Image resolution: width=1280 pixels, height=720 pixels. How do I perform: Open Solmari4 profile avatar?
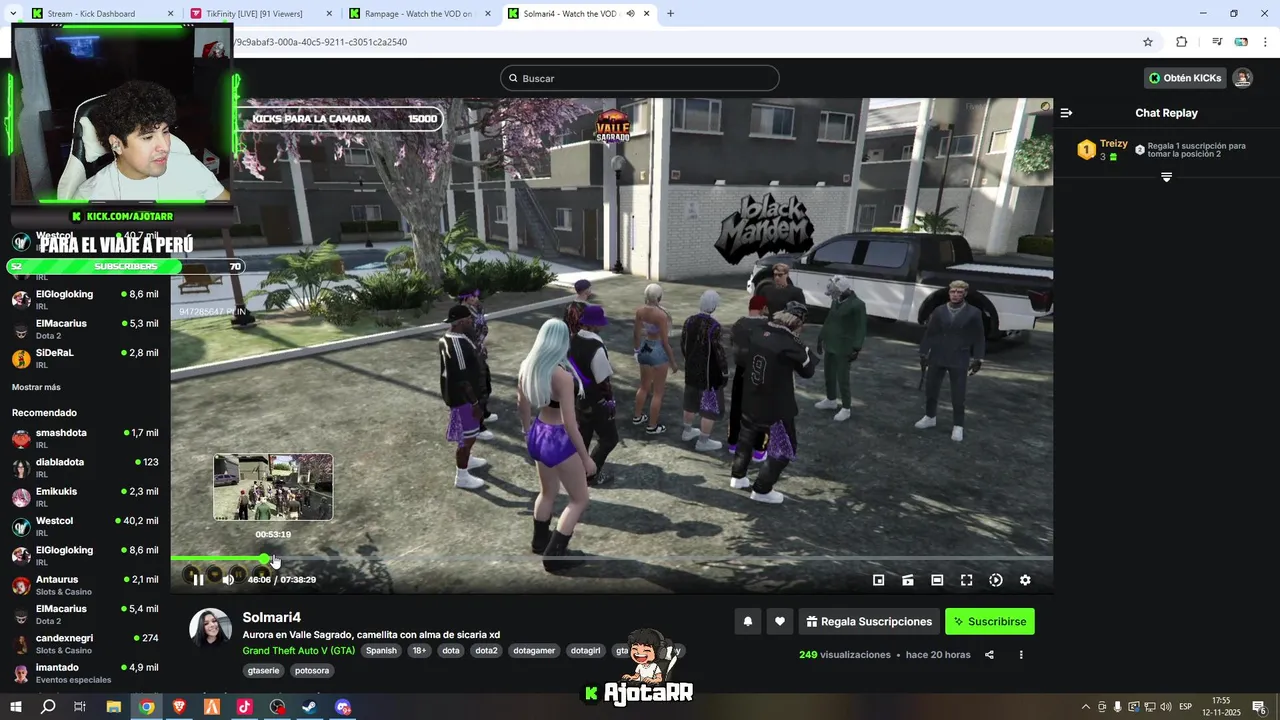tap(210, 628)
